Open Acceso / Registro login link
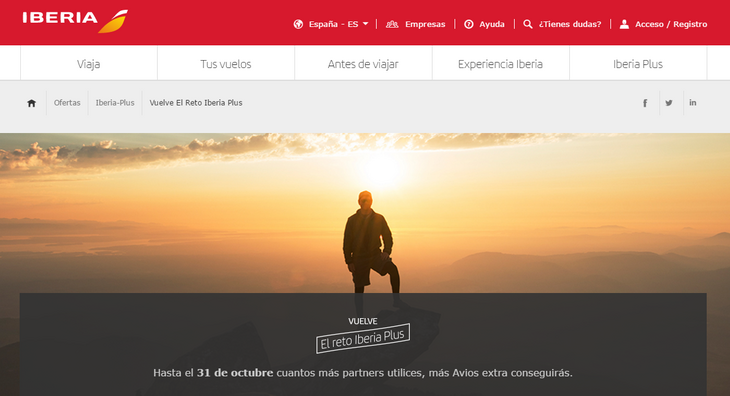This screenshot has height=396, width=730. point(671,24)
